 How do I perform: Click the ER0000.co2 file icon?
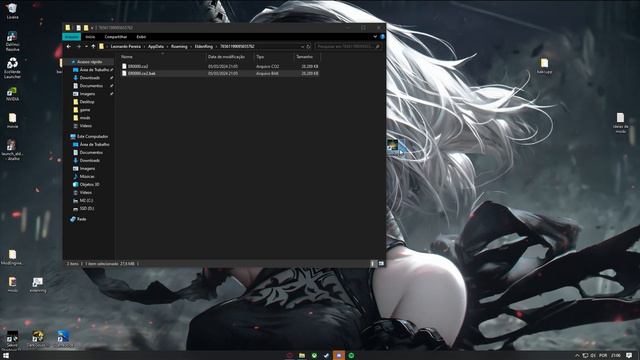pos(124,66)
